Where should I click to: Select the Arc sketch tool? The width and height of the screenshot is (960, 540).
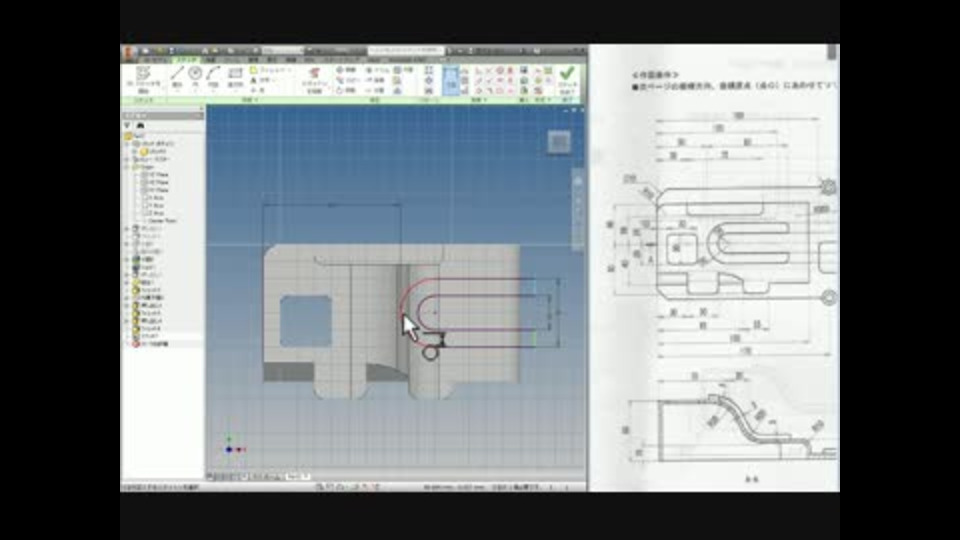pos(213,78)
